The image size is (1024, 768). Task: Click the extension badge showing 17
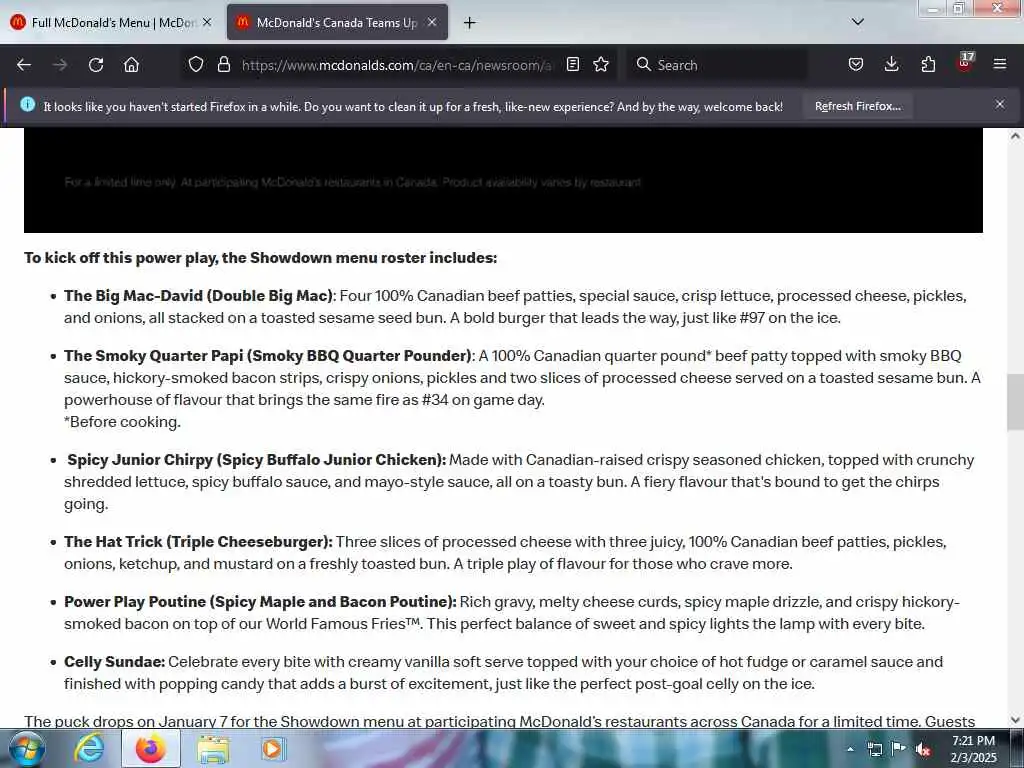[965, 62]
